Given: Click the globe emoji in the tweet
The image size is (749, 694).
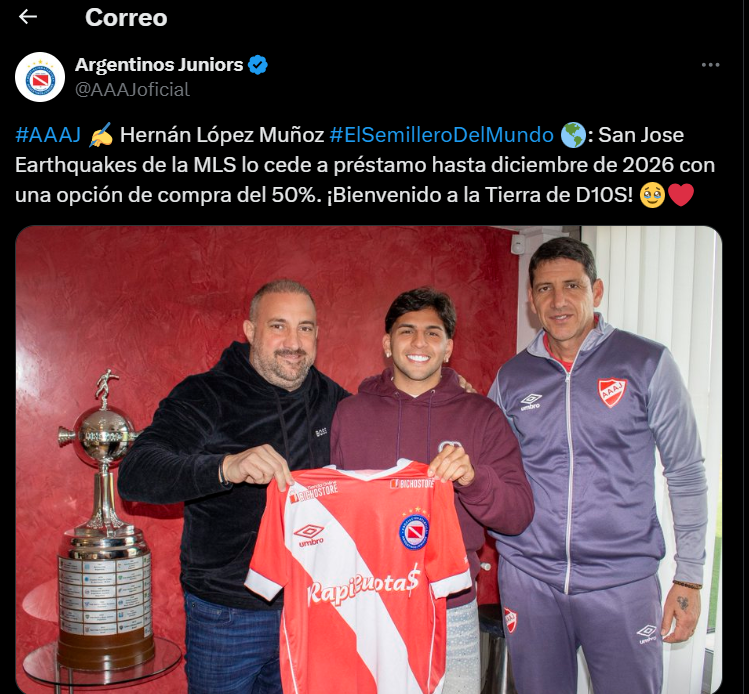Looking at the screenshot, I should (x=573, y=135).
